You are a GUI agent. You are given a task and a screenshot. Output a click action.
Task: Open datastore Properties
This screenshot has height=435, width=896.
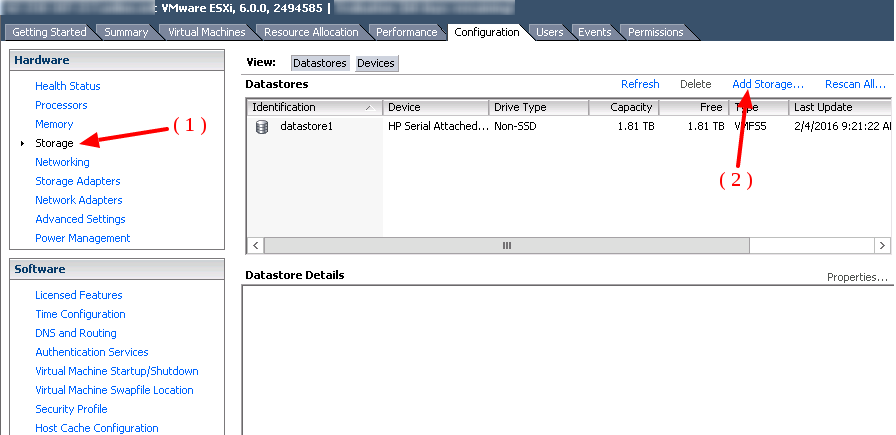857,277
